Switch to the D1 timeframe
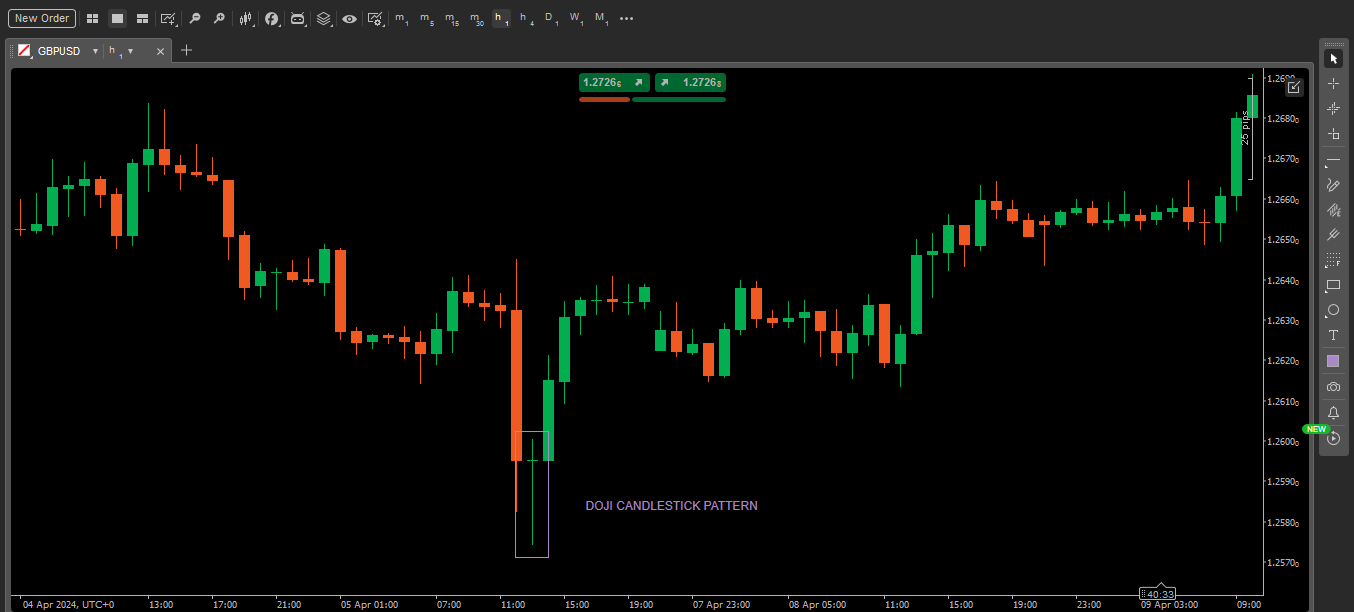1354x612 pixels. point(550,18)
